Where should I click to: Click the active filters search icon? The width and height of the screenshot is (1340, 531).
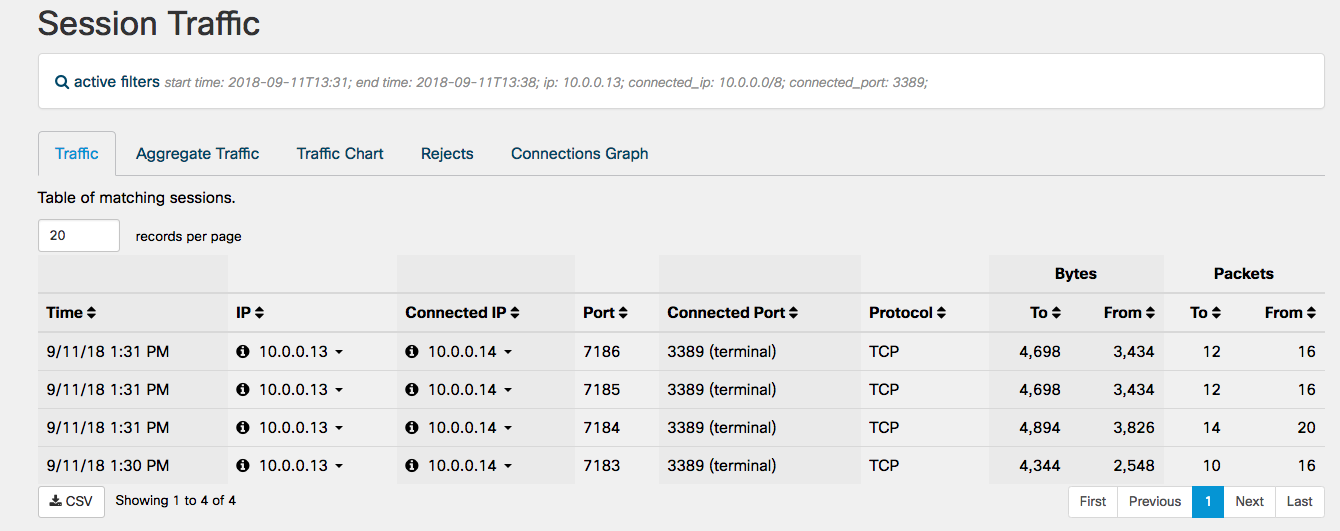(61, 82)
